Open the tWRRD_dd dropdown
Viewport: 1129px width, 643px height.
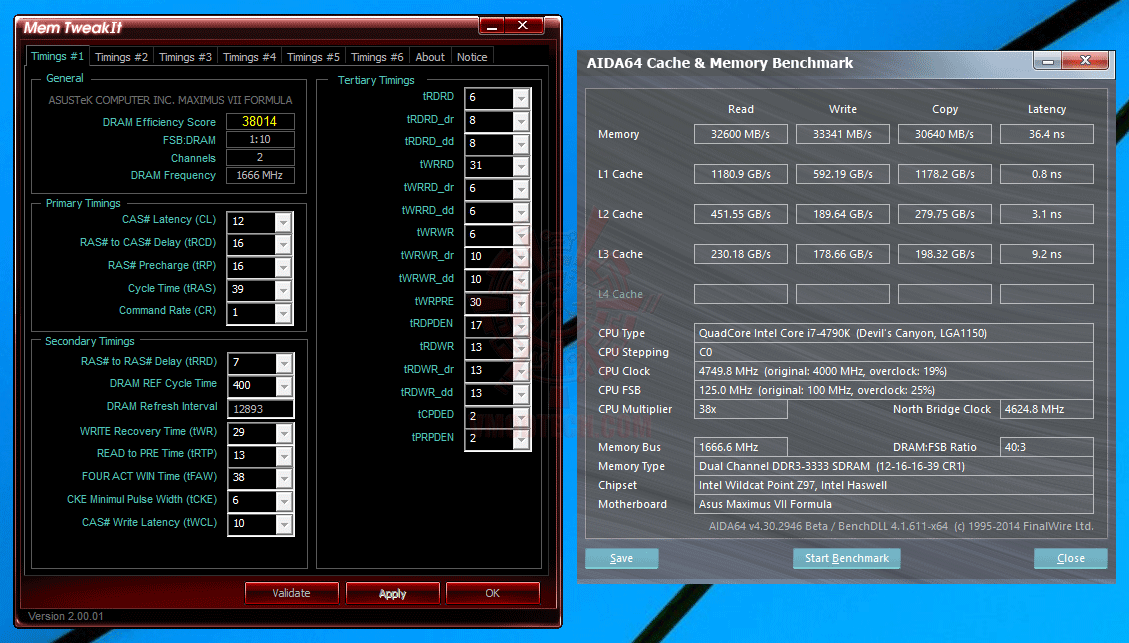[x=521, y=212]
